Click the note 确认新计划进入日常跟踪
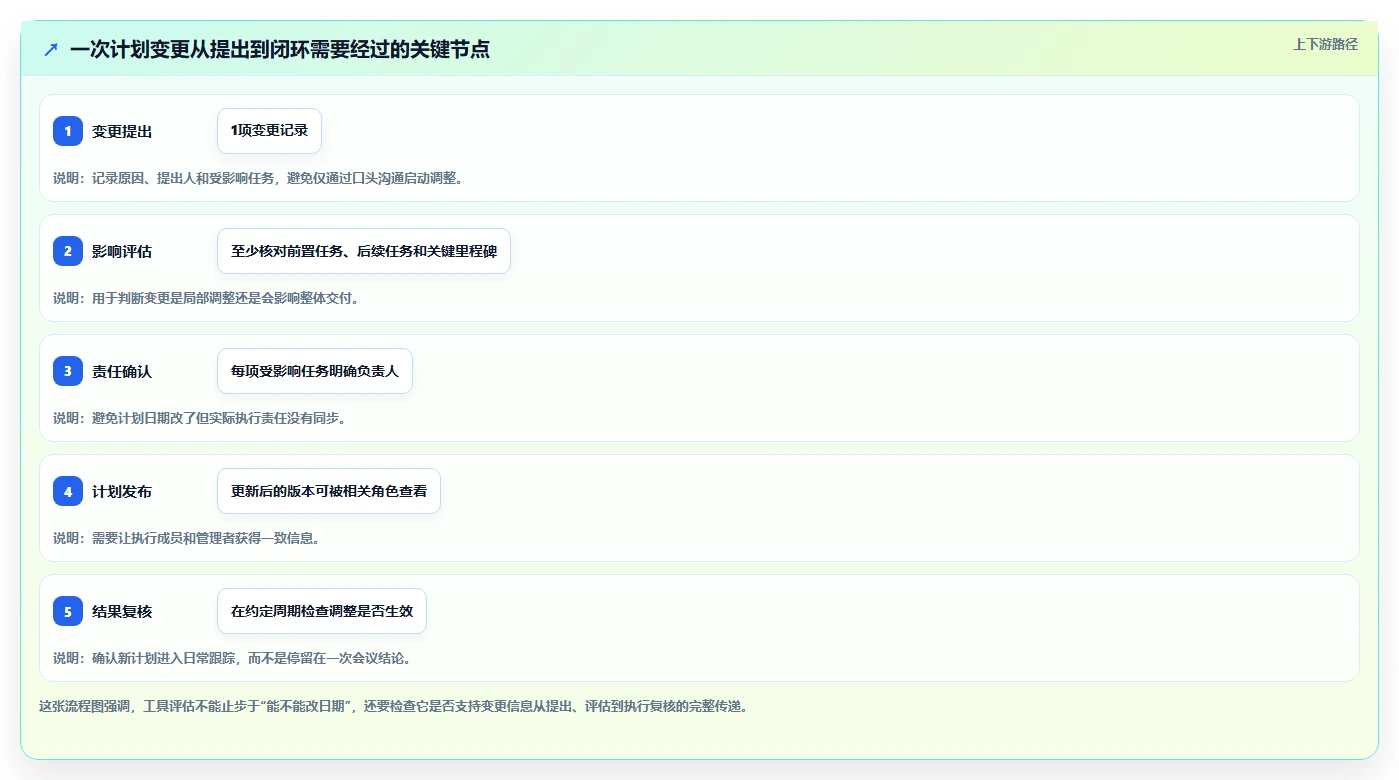 point(233,658)
